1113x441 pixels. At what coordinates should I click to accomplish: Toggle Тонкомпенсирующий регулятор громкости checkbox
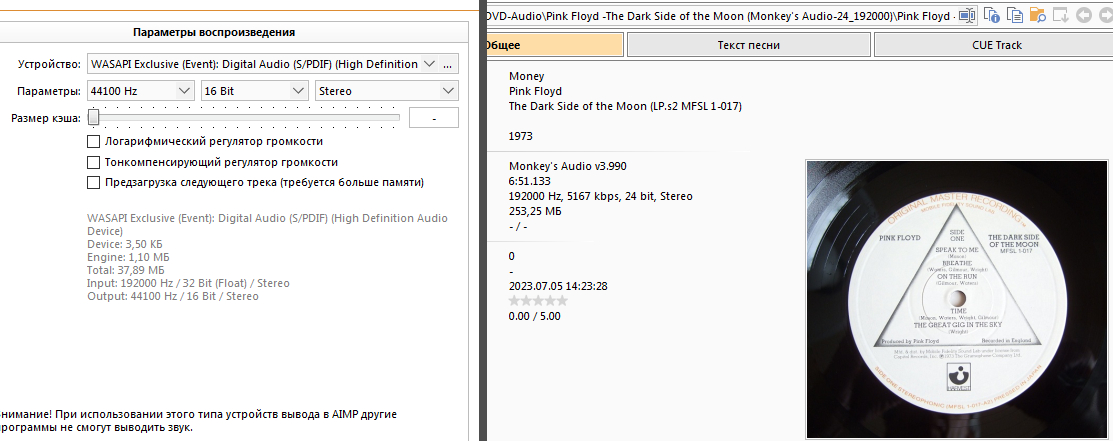click(x=94, y=162)
